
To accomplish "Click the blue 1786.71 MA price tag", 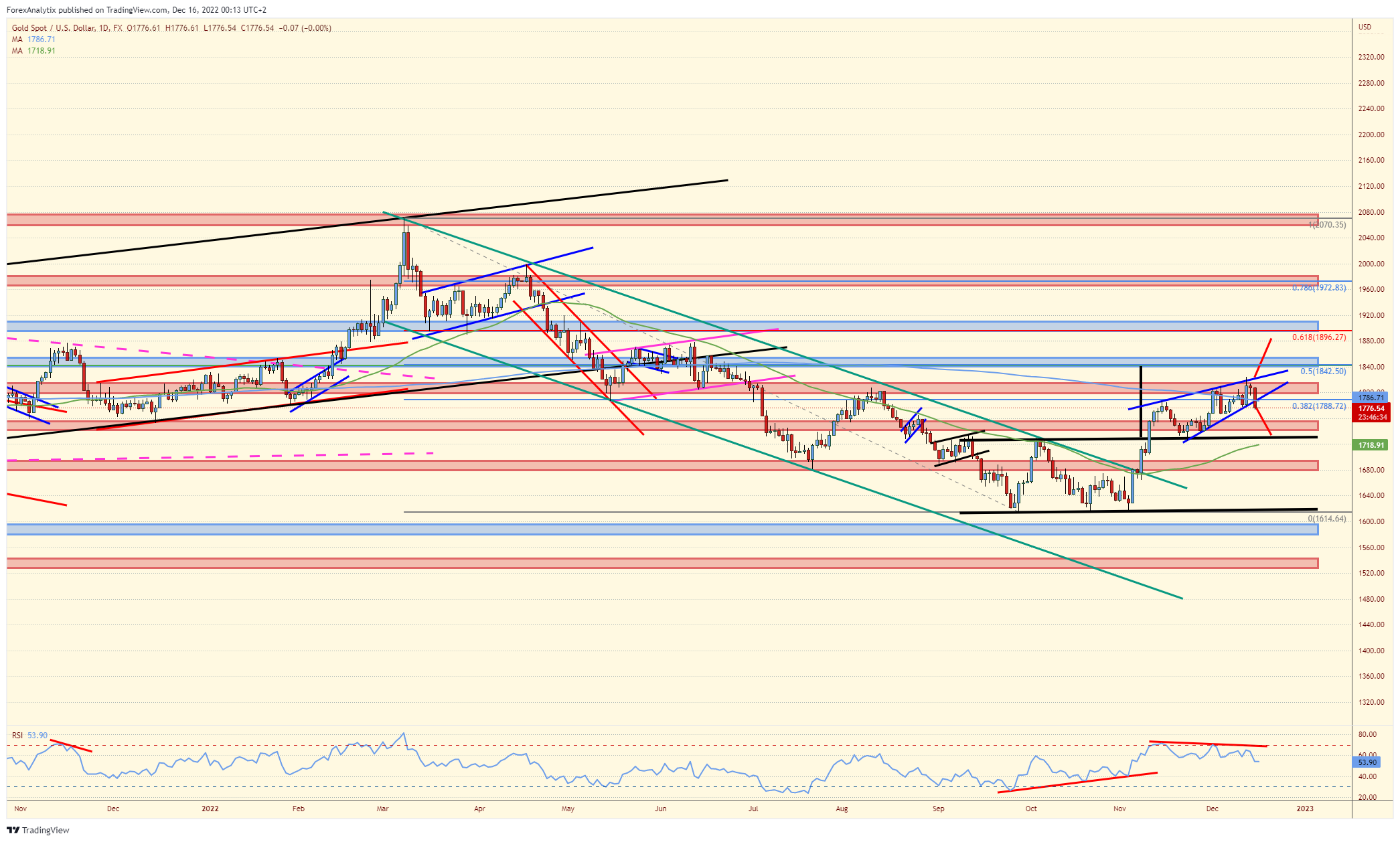I will (x=1371, y=398).
